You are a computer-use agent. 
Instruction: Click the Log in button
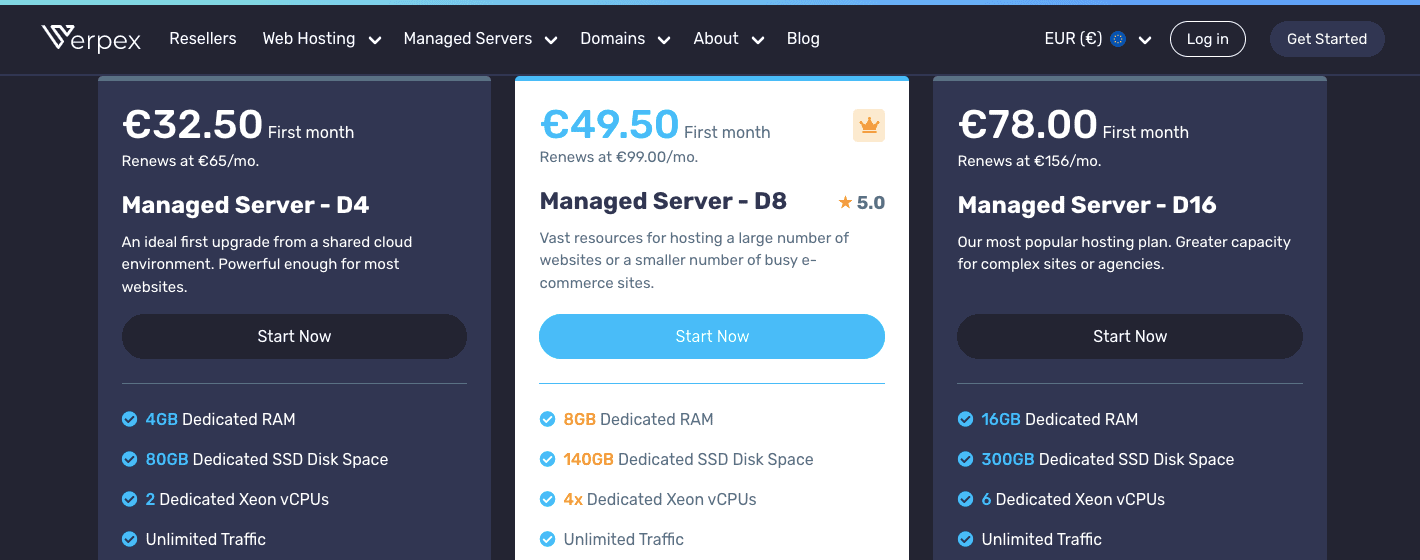point(1207,39)
